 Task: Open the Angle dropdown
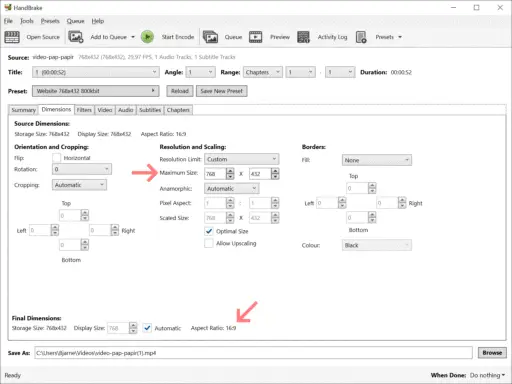(200, 72)
